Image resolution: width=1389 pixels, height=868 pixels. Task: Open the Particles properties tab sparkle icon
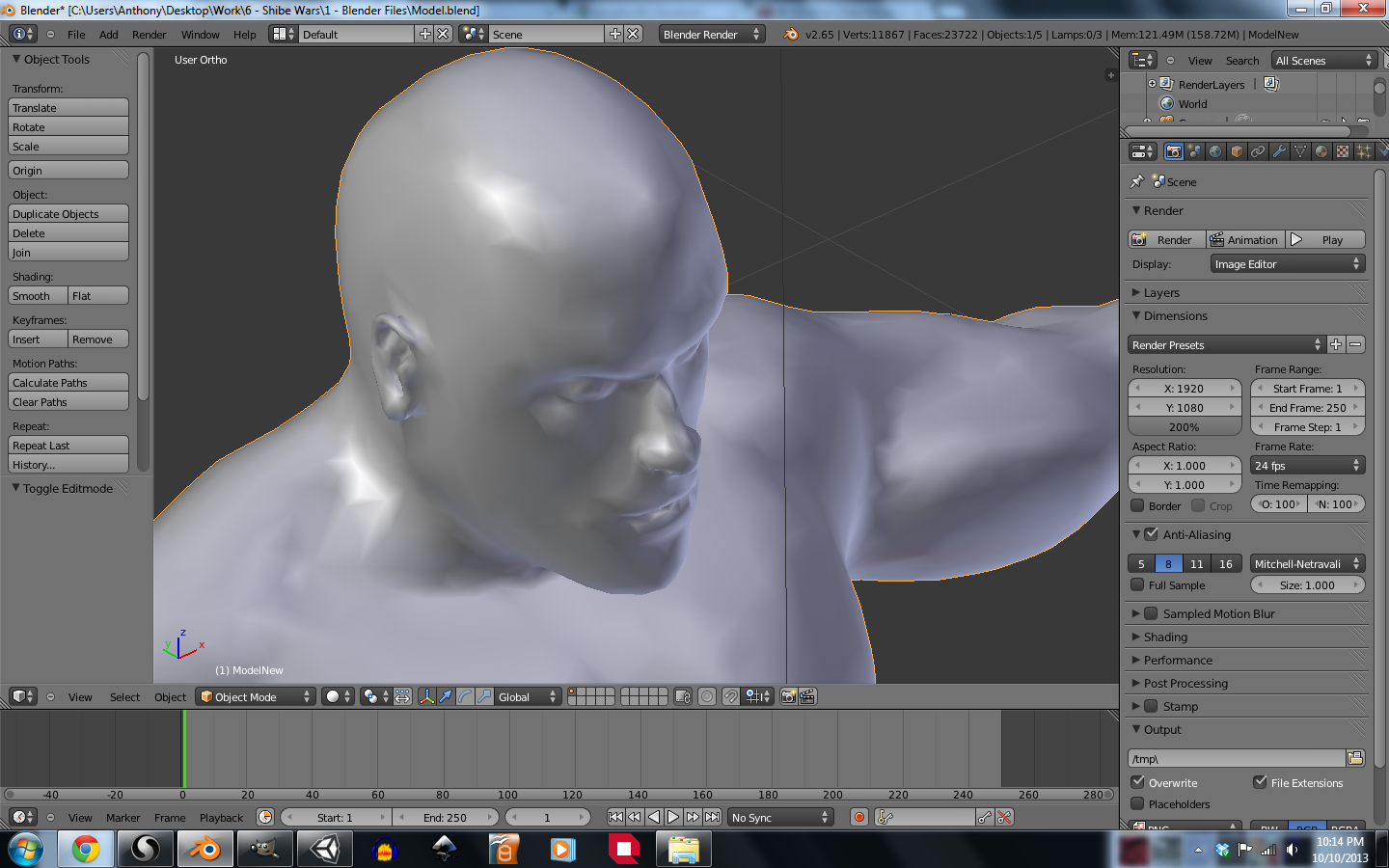(x=1364, y=151)
